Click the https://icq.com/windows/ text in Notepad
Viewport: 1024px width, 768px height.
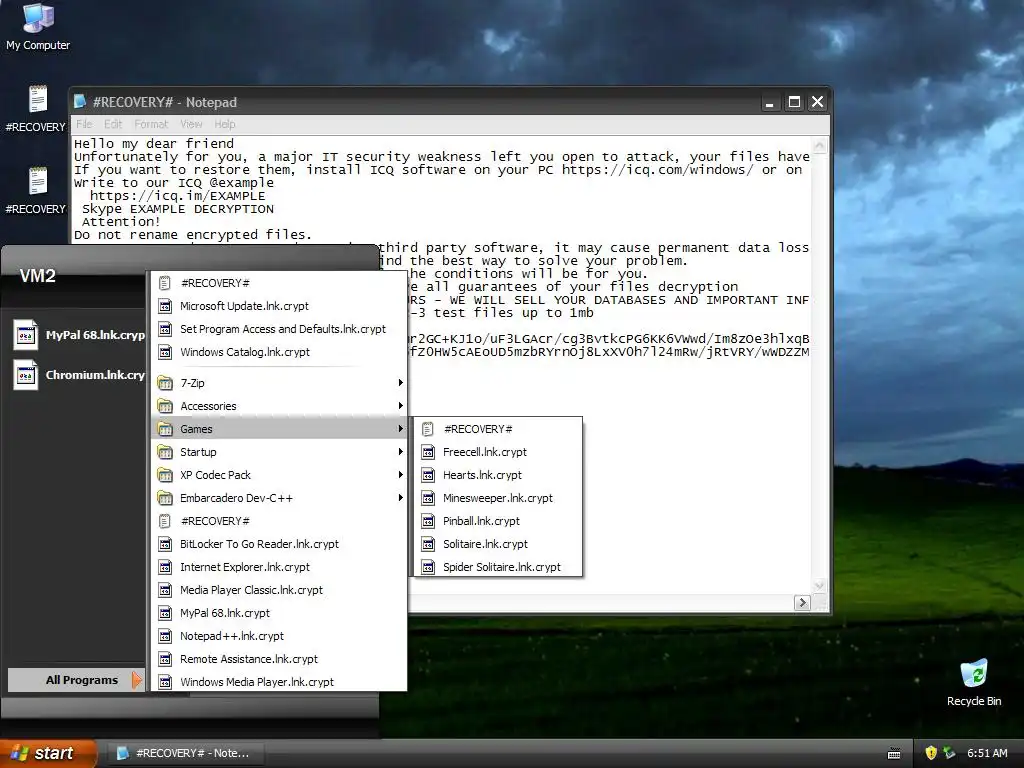pyautogui.click(x=658, y=170)
